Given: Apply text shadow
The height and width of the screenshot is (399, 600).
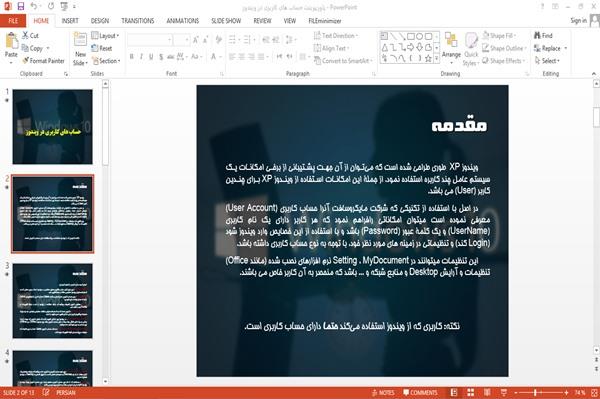Looking at the screenshot, I should (161, 57).
